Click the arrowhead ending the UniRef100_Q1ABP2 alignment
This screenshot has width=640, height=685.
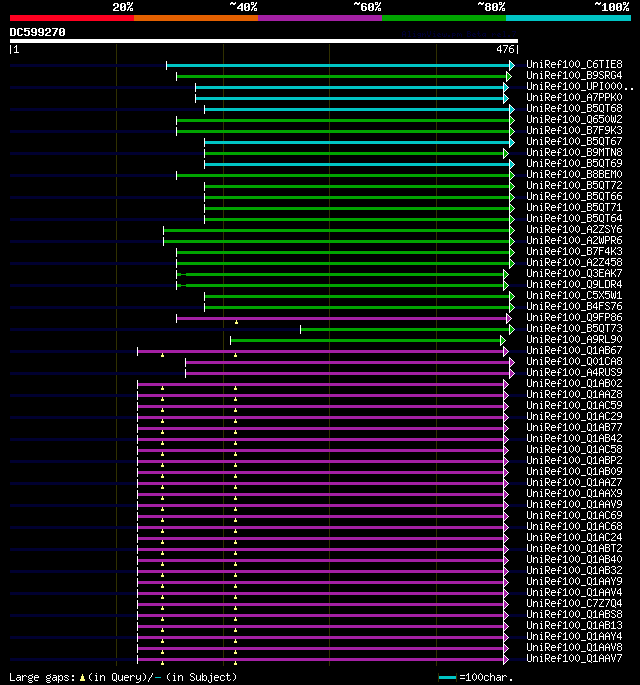pos(506,461)
